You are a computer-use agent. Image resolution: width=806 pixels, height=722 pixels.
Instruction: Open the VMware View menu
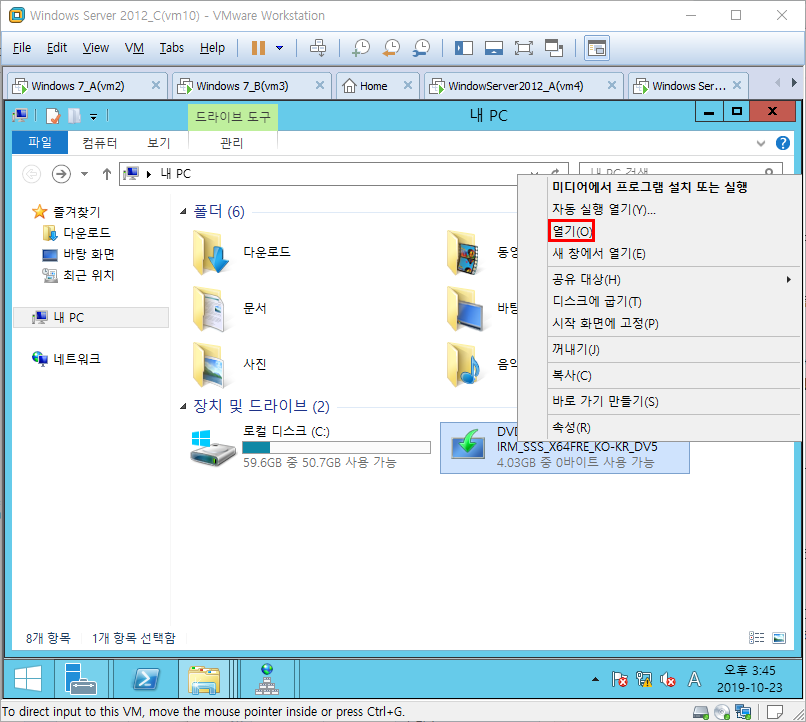96,48
